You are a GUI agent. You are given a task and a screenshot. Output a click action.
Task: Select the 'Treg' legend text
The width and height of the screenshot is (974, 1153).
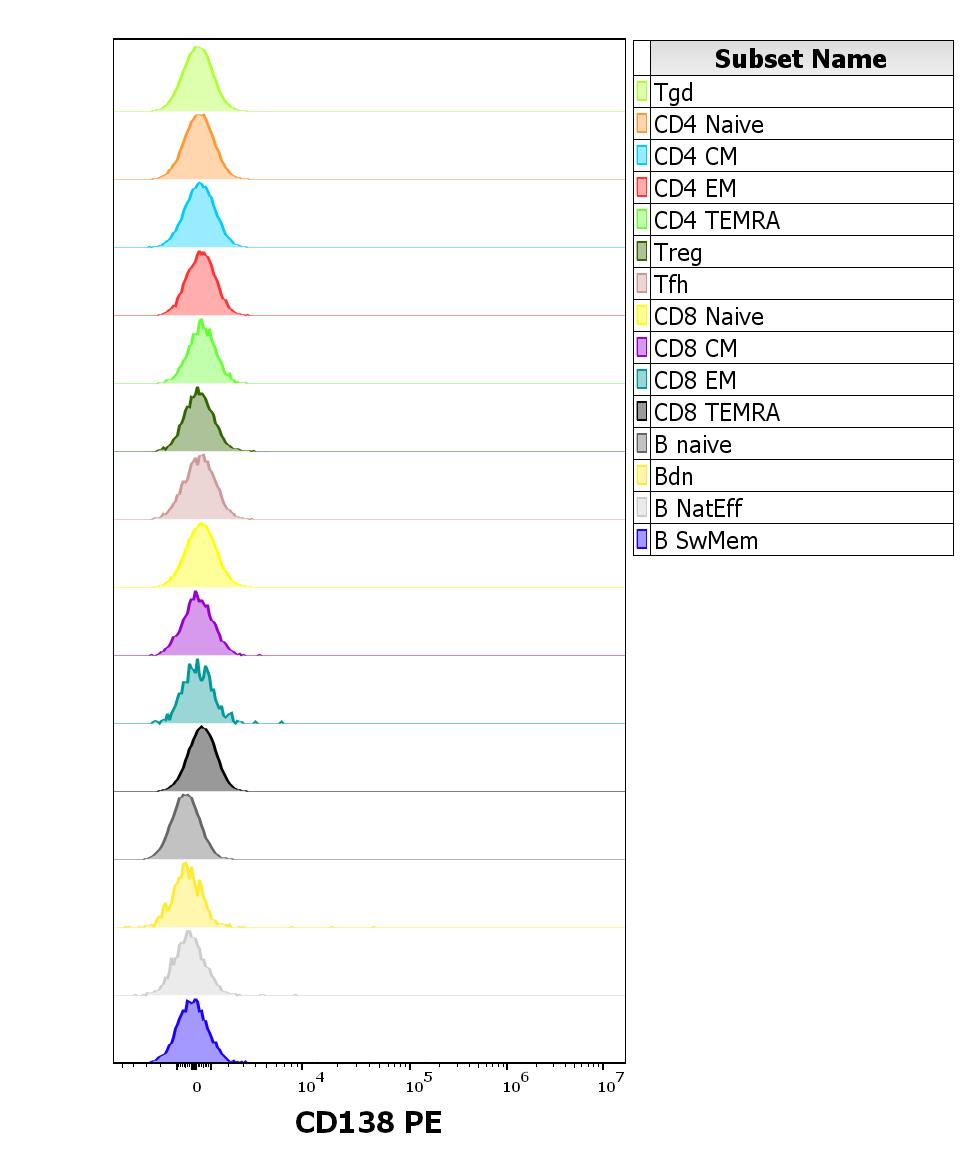click(678, 253)
